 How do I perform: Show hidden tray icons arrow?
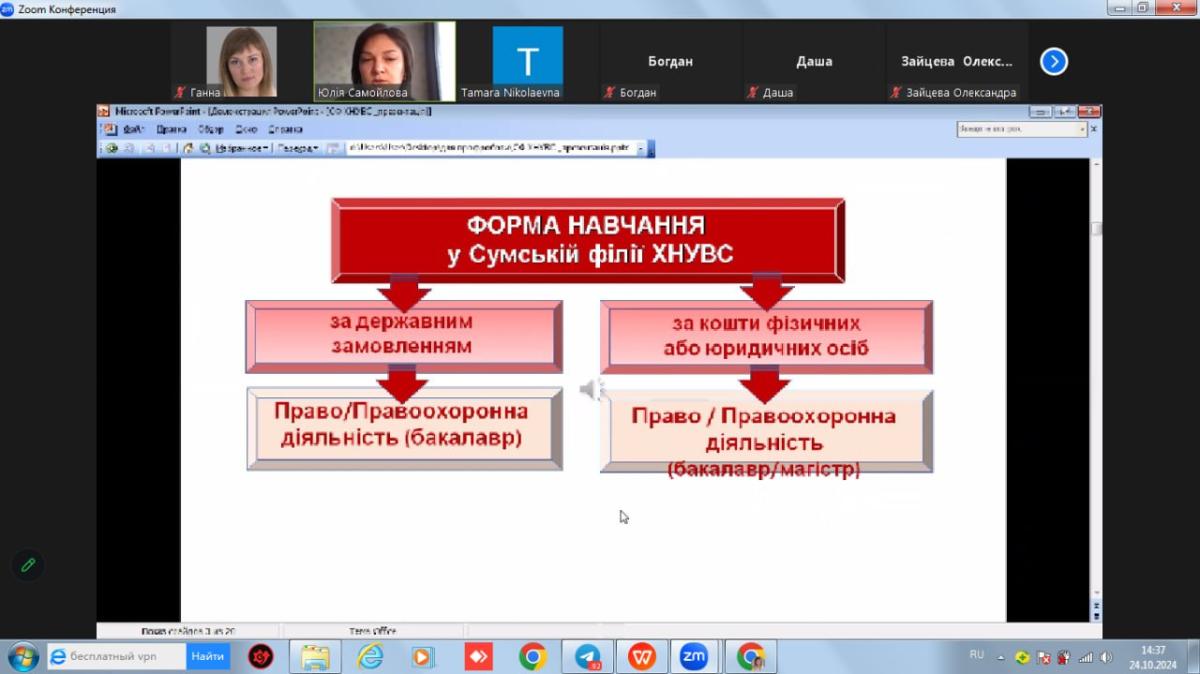tap(1001, 657)
